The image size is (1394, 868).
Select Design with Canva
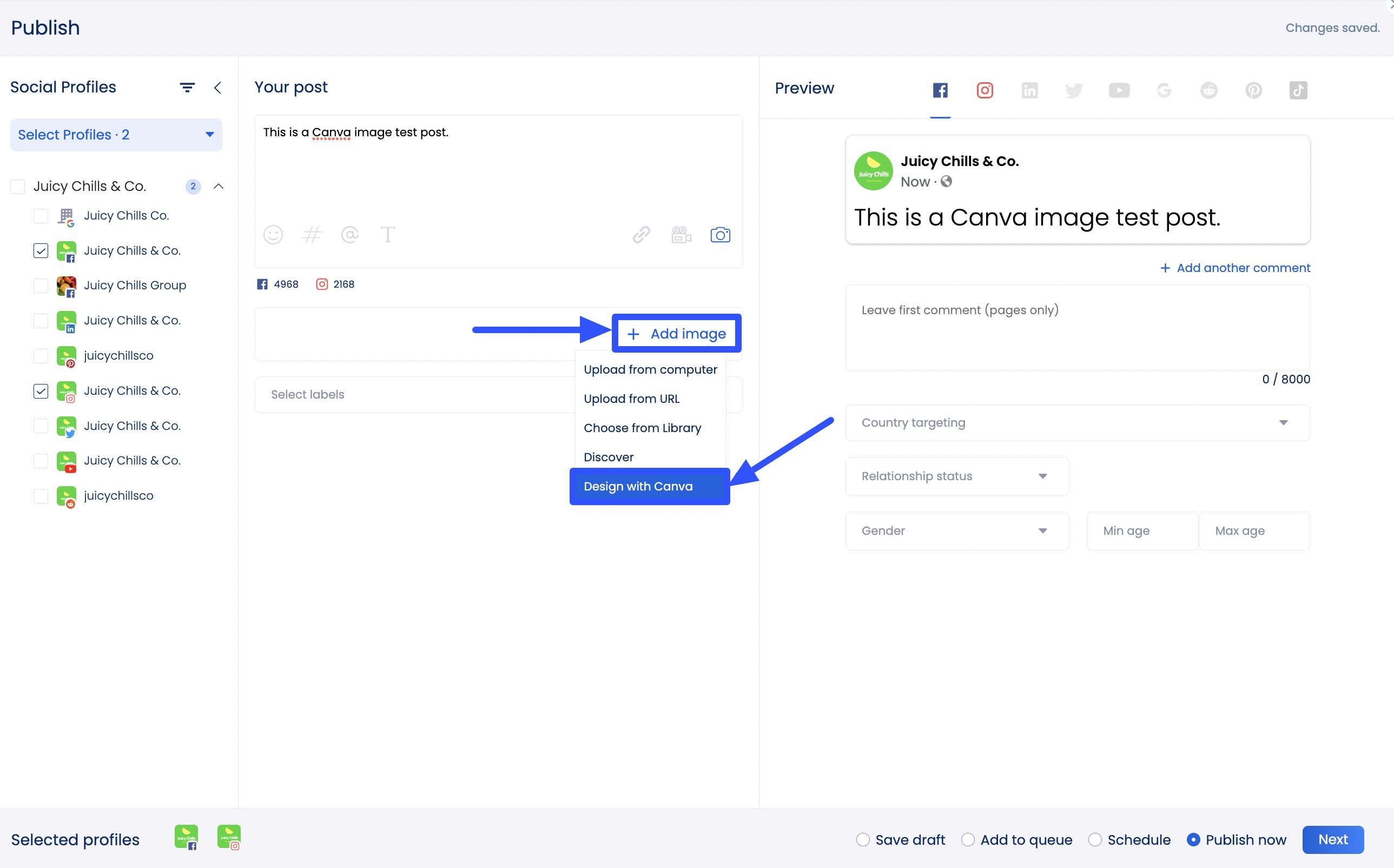[638, 486]
